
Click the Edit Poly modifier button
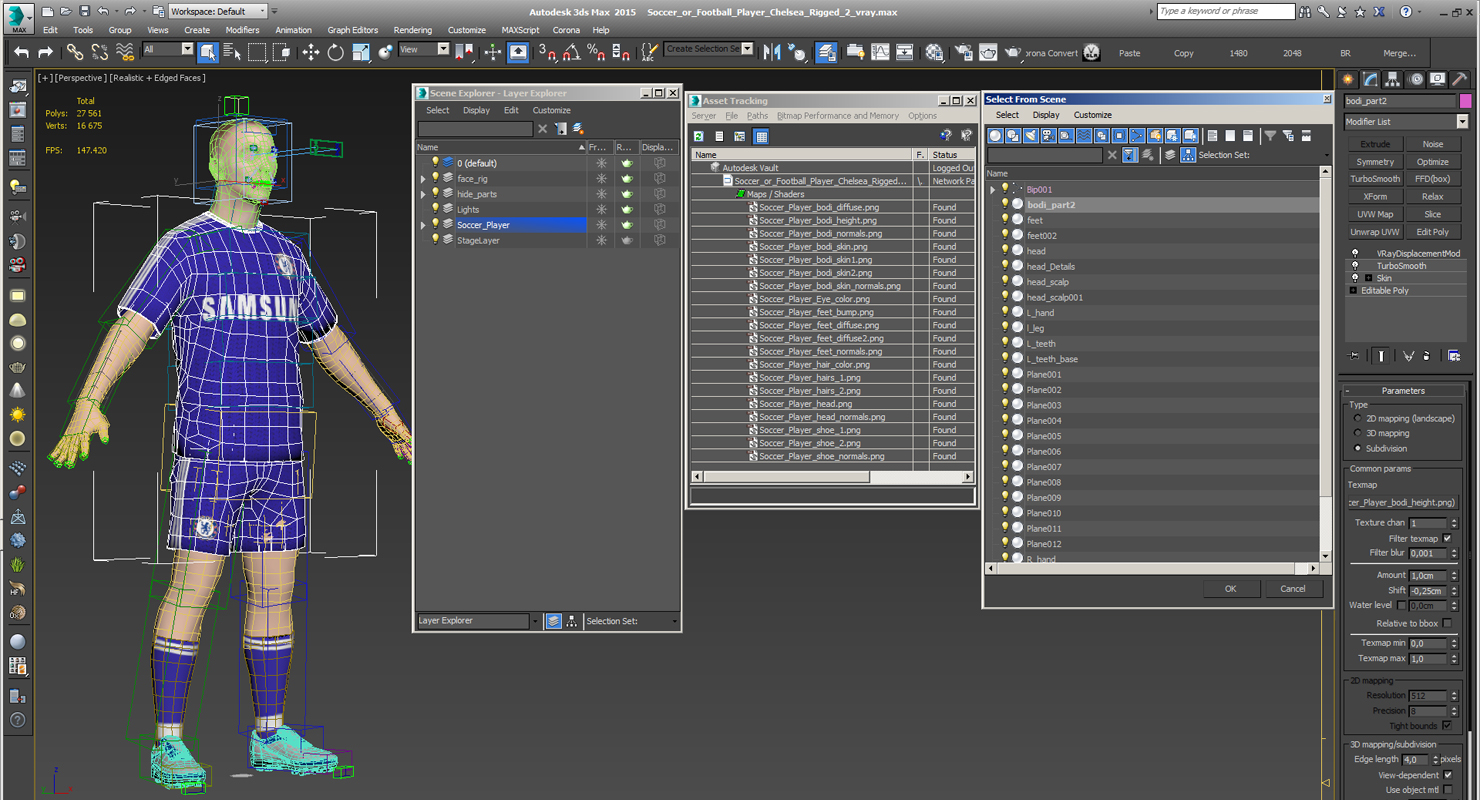1432,232
